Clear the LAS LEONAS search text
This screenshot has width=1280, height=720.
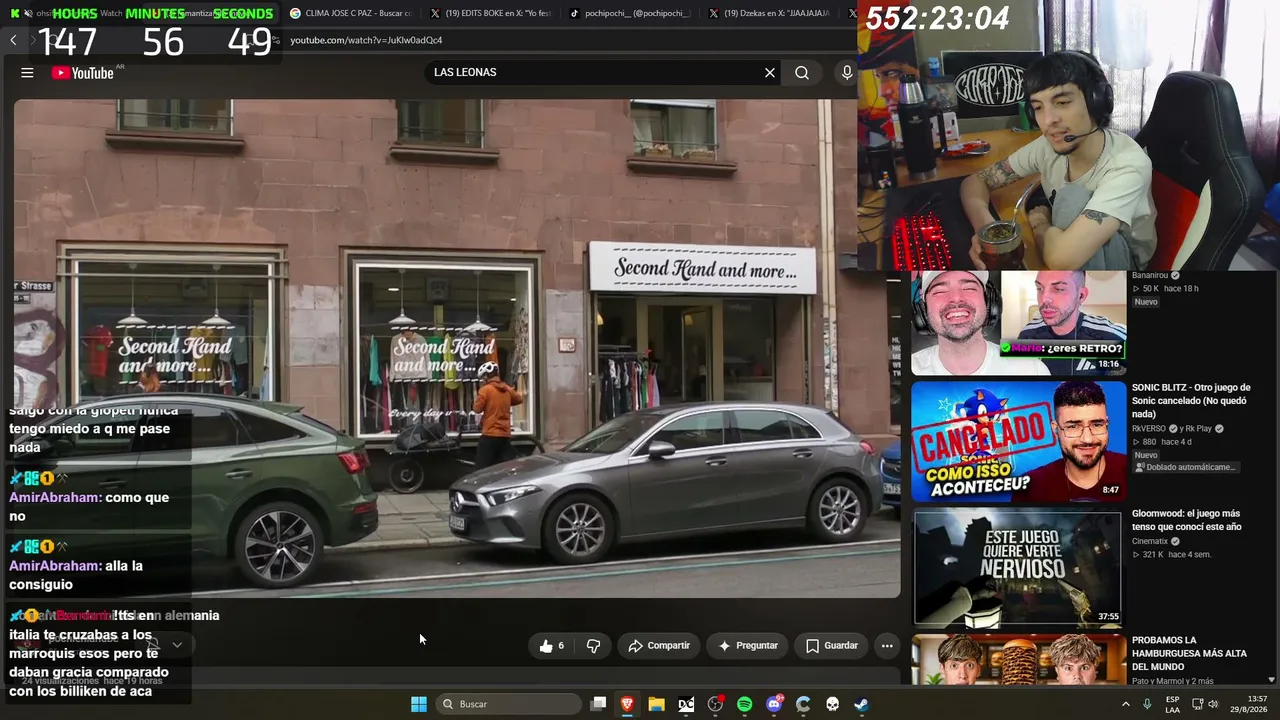click(770, 73)
